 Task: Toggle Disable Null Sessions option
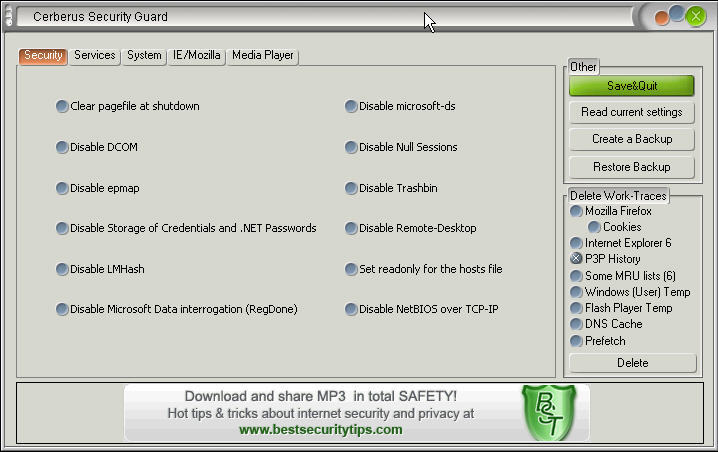351,147
